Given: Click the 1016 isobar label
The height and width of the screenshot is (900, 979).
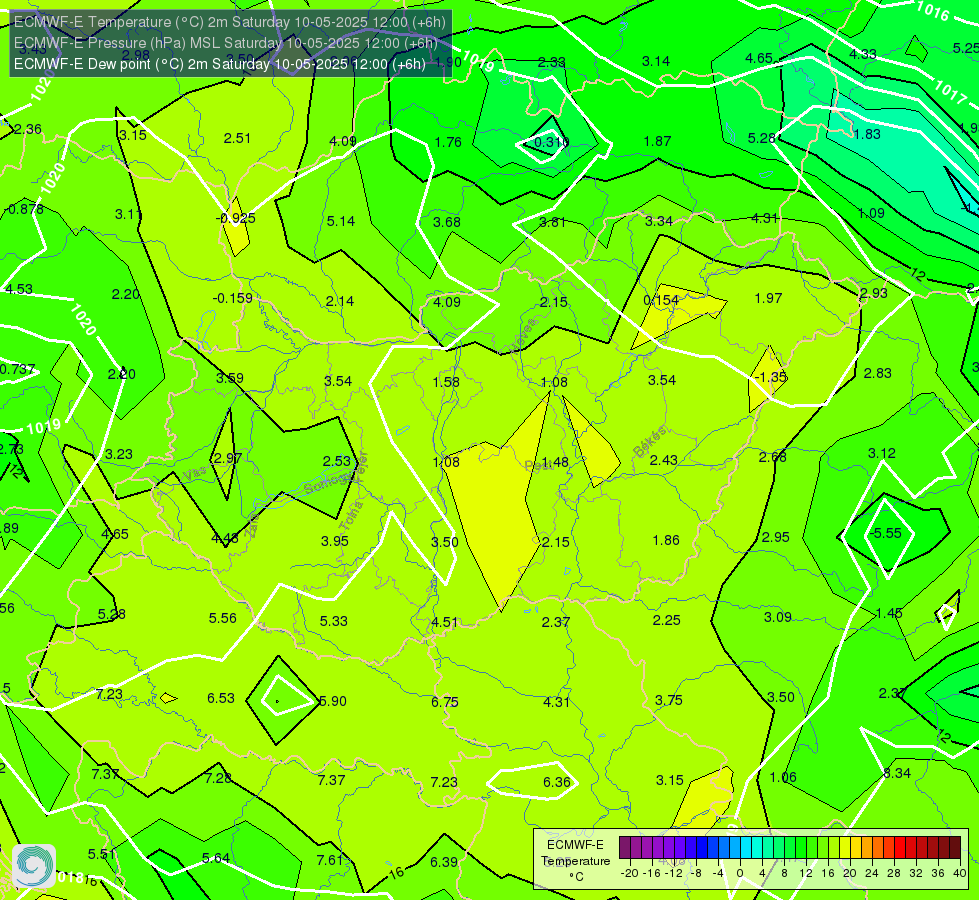Looking at the screenshot, I should (933, 11).
